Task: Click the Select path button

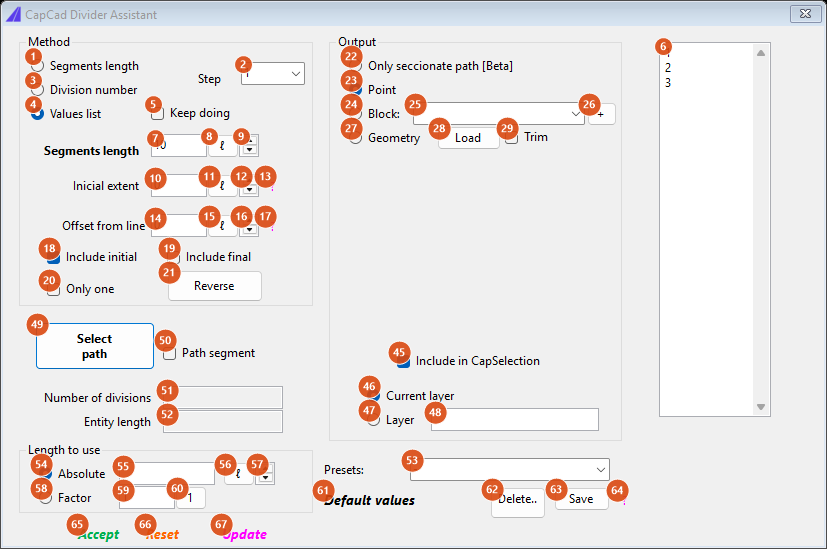Action: 95,346
